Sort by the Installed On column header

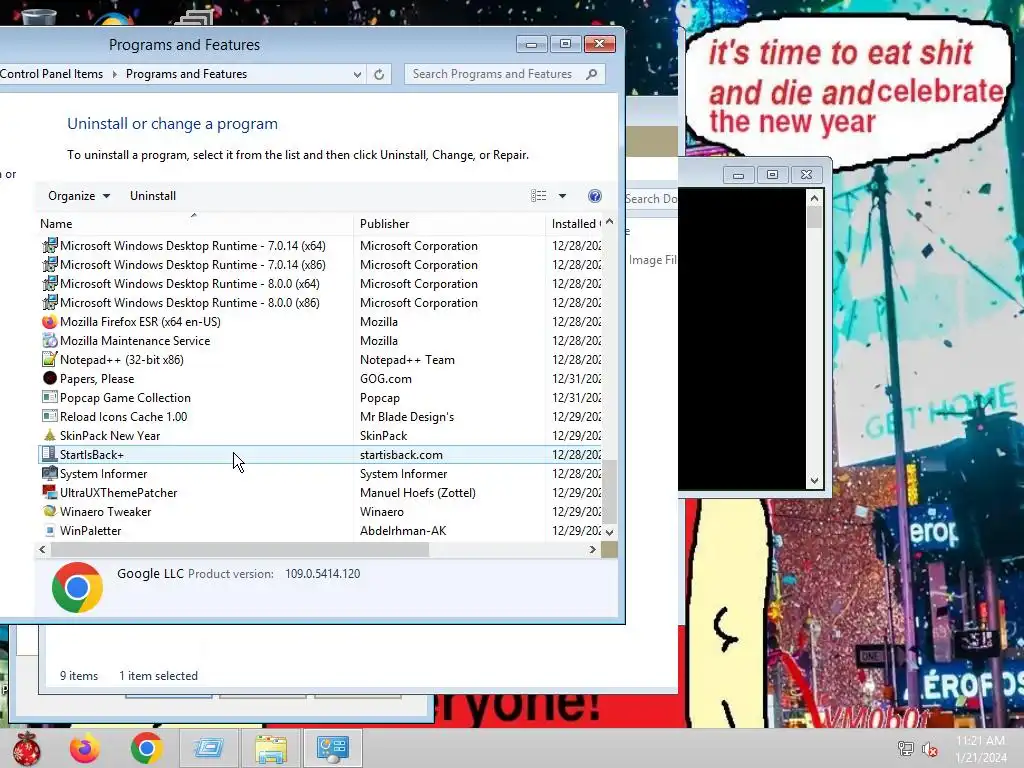tap(573, 224)
